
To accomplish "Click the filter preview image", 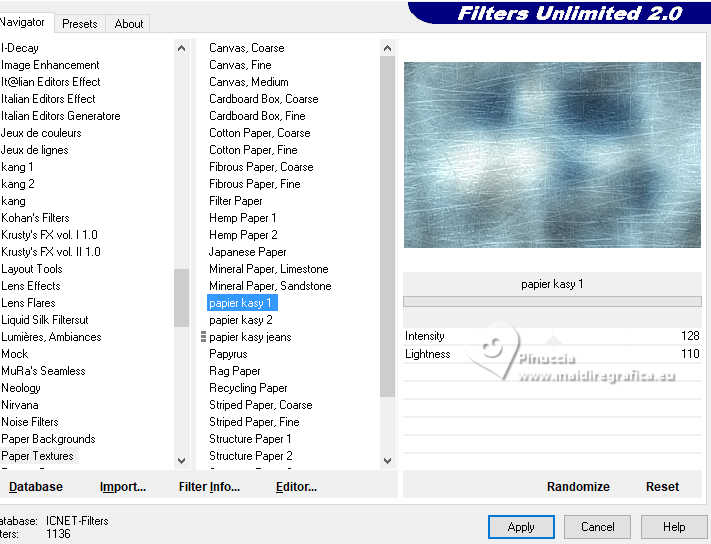I will 552,155.
